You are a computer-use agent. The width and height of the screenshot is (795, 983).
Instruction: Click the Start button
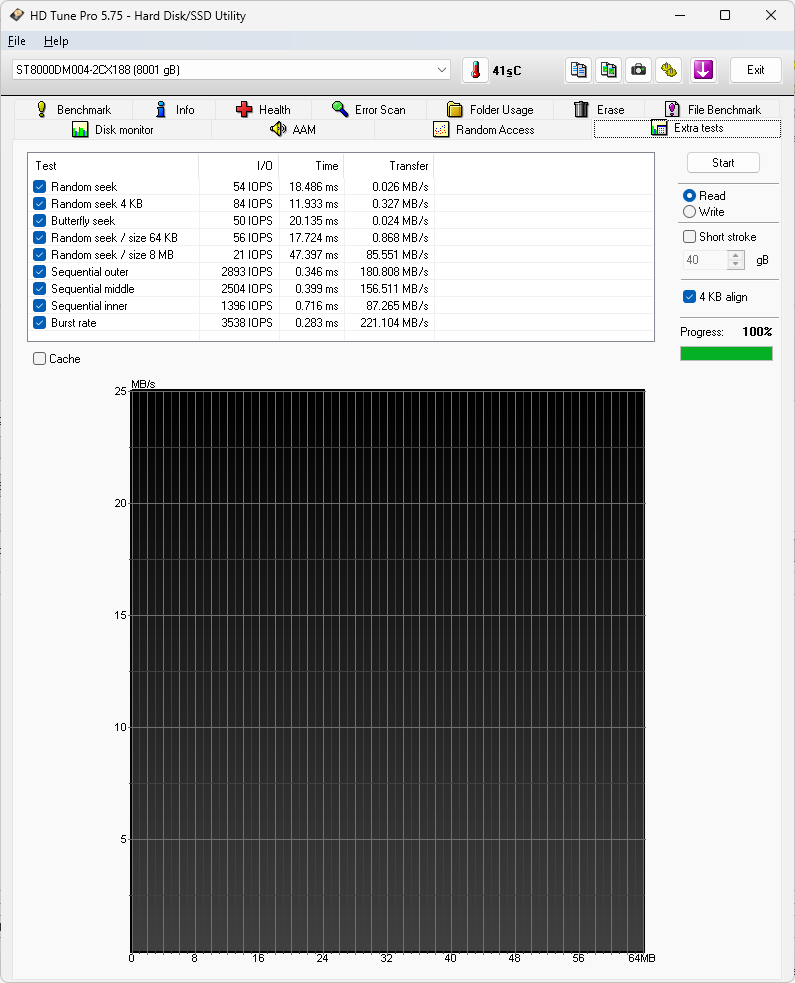click(723, 163)
